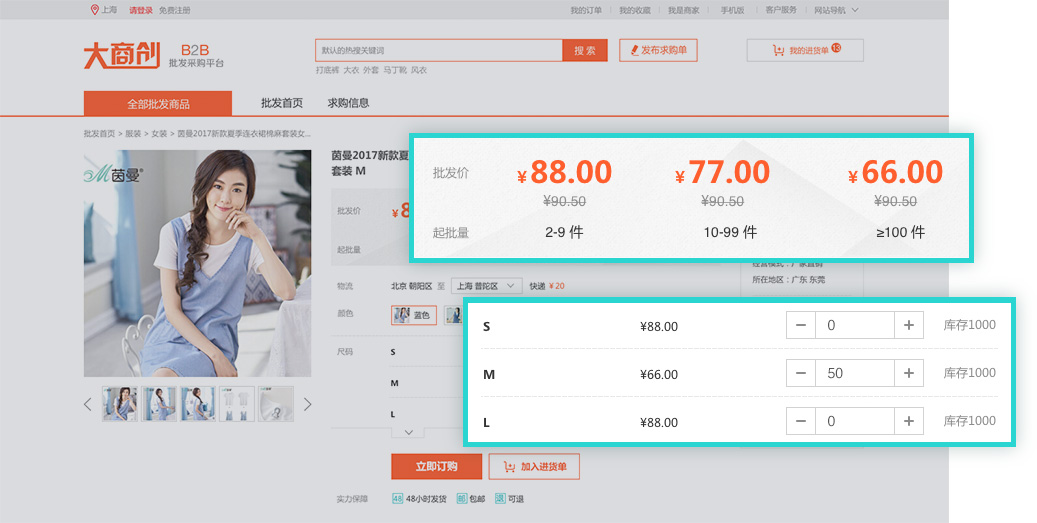Click the size S quantity field

pos(854,325)
